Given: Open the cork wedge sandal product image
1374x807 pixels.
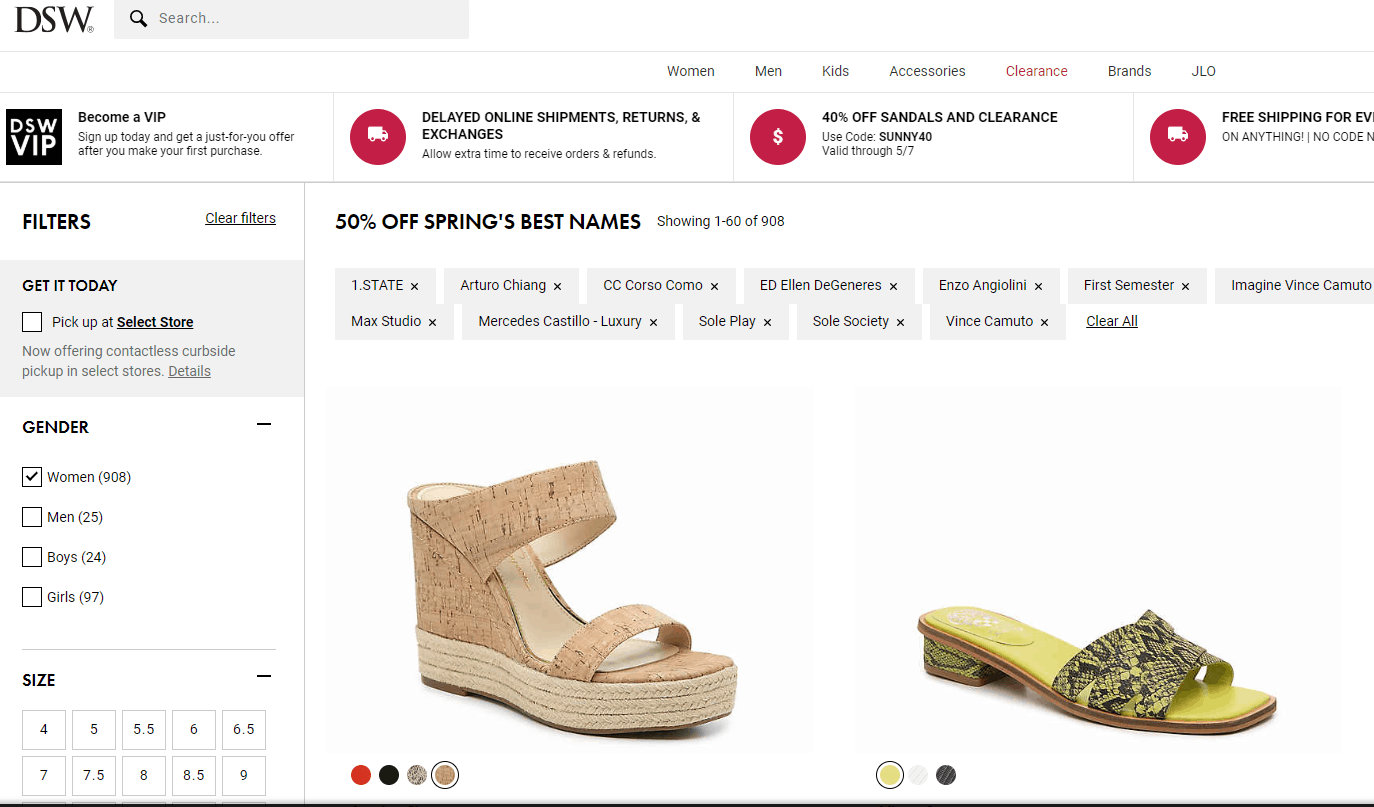Looking at the screenshot, I should pyautogui.click(x=570, y=570).
